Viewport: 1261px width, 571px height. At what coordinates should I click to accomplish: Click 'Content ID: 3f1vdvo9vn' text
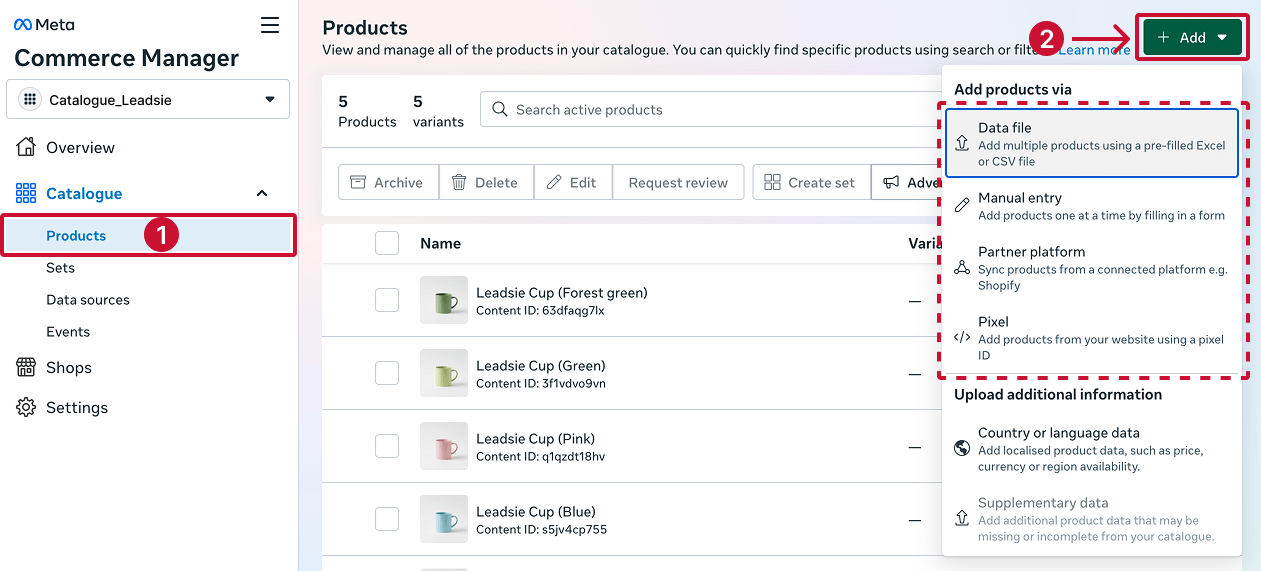541,383
